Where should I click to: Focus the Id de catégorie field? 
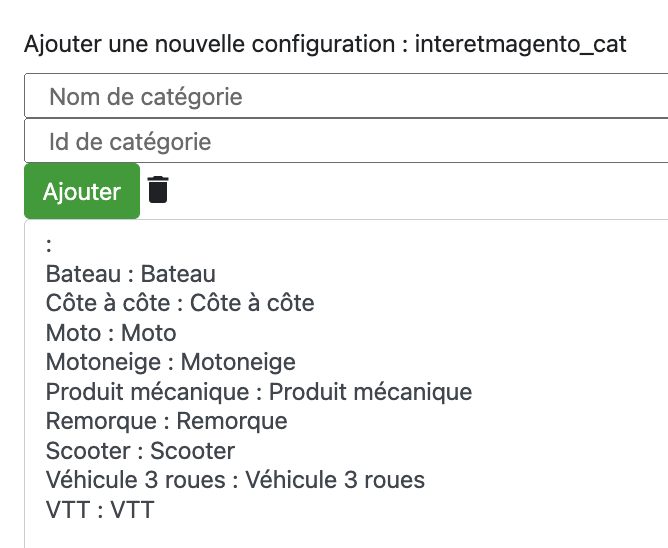point(346,141)
